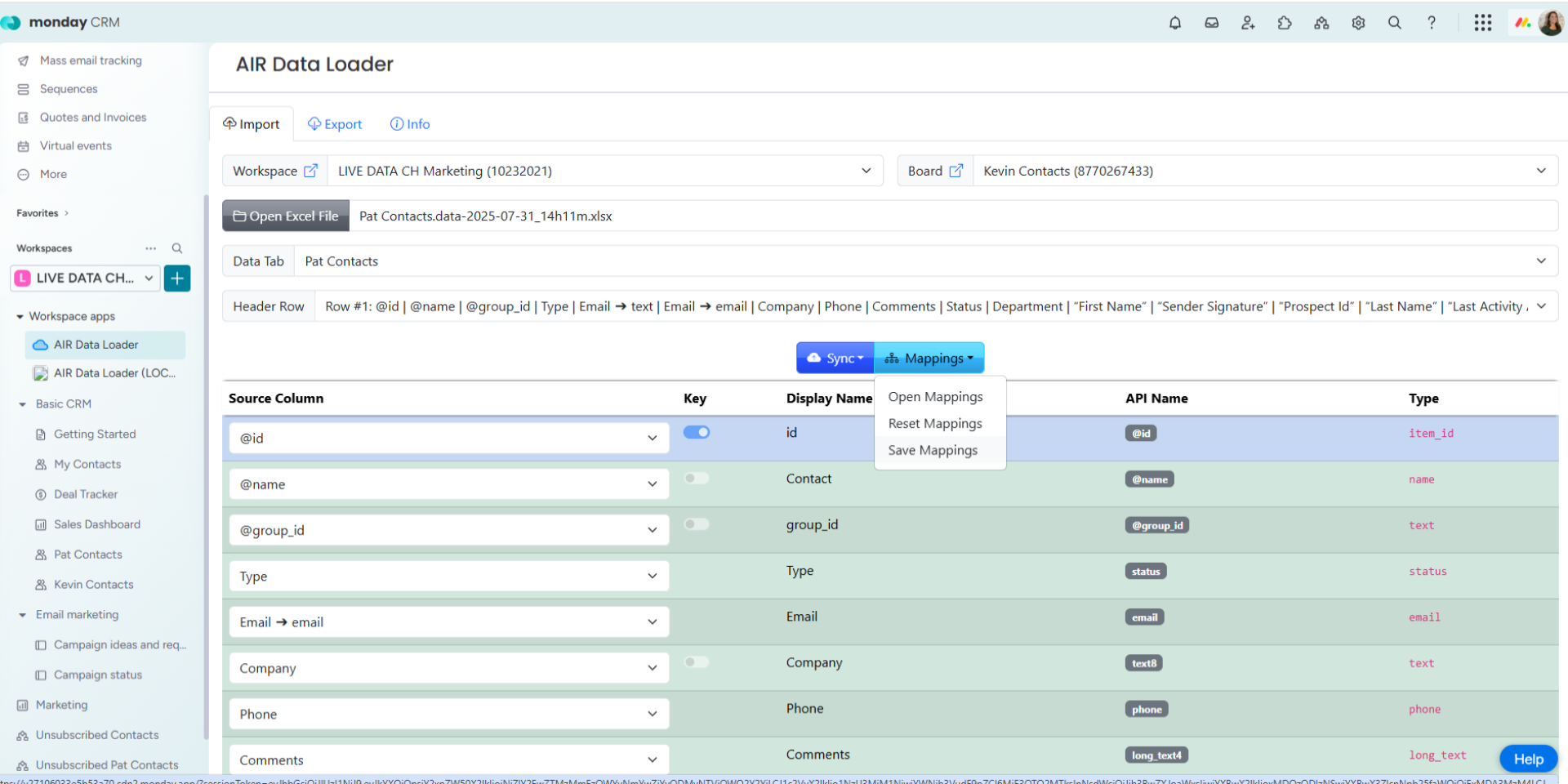Open the notifications bell icon

tap(1175, 23)
